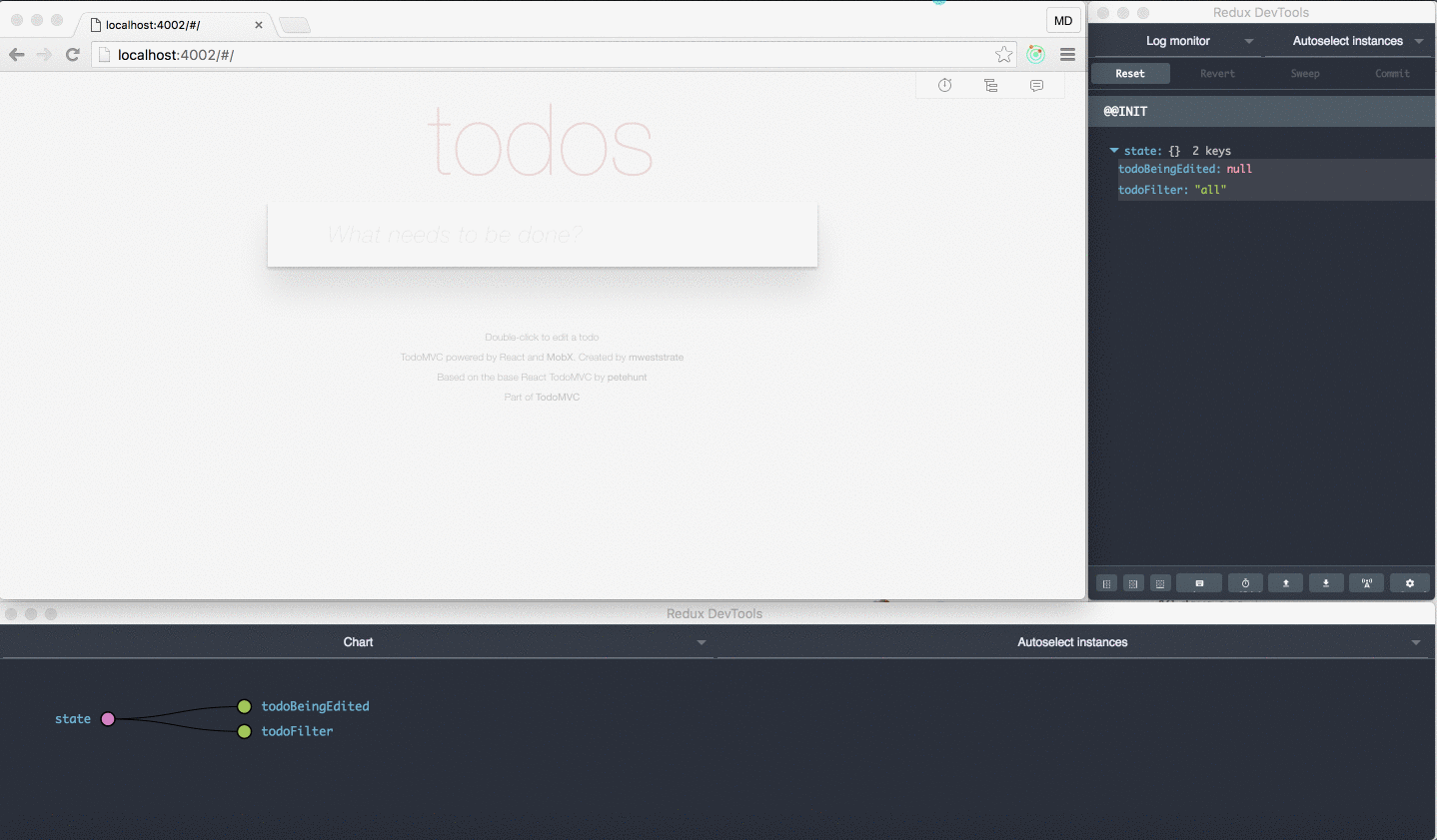This screenshot has width=1437, height=840.
Task: Click the stopwatch pause-recording icon
Action: point(1245,582)
